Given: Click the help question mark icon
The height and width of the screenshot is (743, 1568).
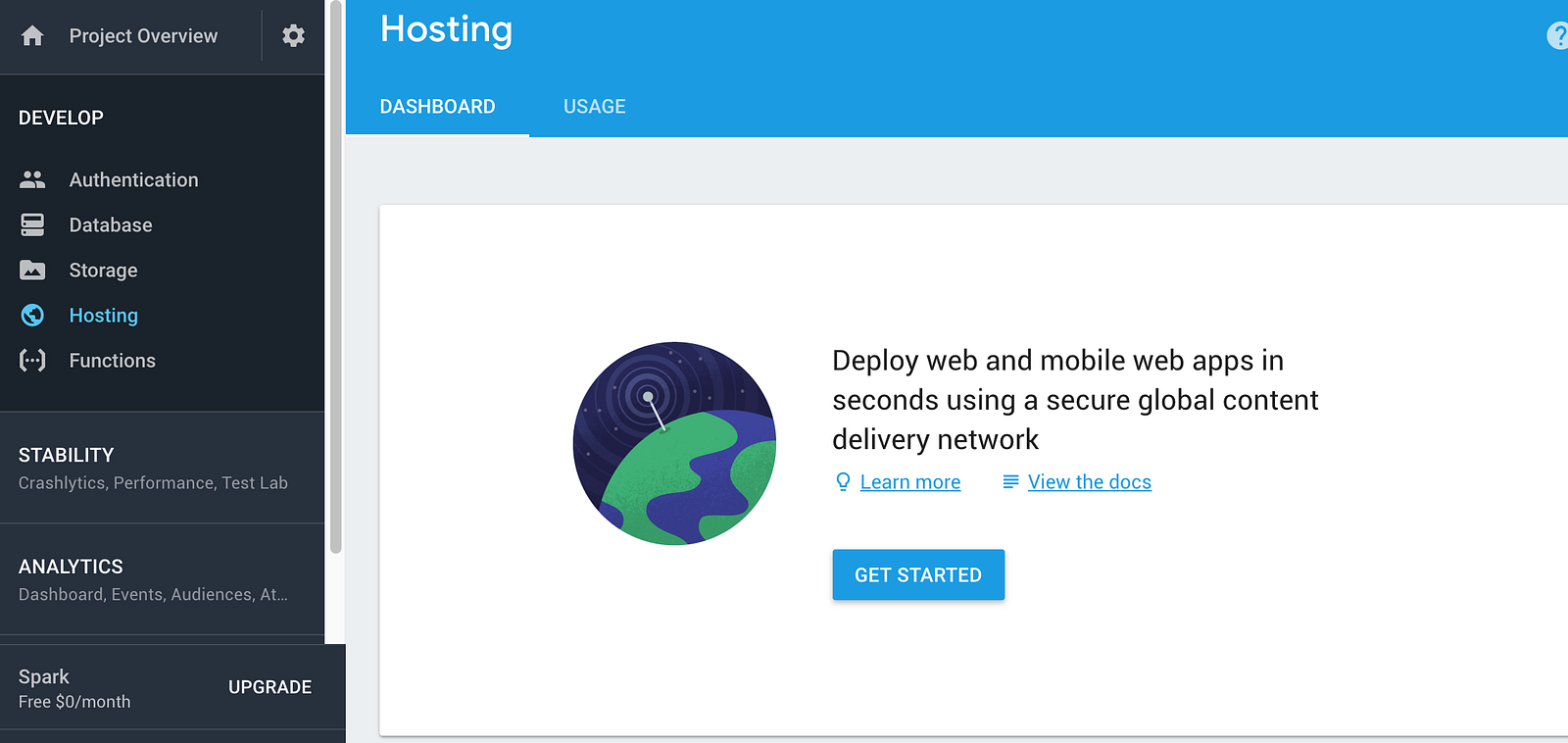Looking at the screenshot, I should tap(1557, 36).
